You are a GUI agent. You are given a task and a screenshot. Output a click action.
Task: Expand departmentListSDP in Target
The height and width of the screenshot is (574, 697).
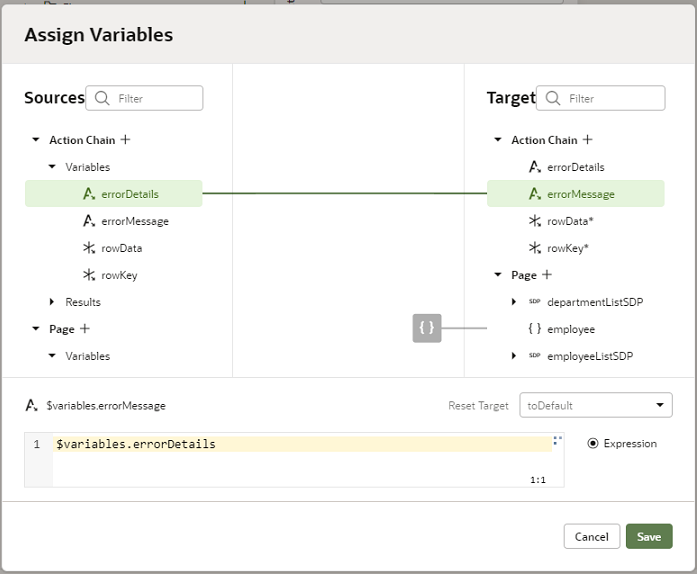(514, 302)
